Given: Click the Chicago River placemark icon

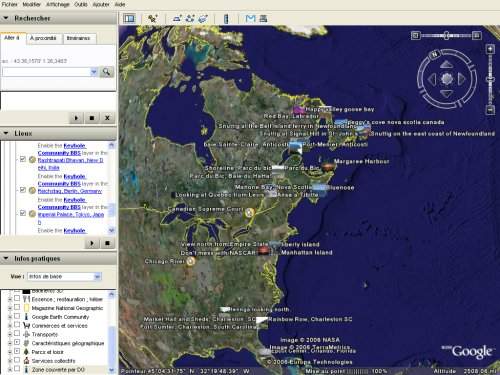Looking at the screenshot, I should click(190, 261).
